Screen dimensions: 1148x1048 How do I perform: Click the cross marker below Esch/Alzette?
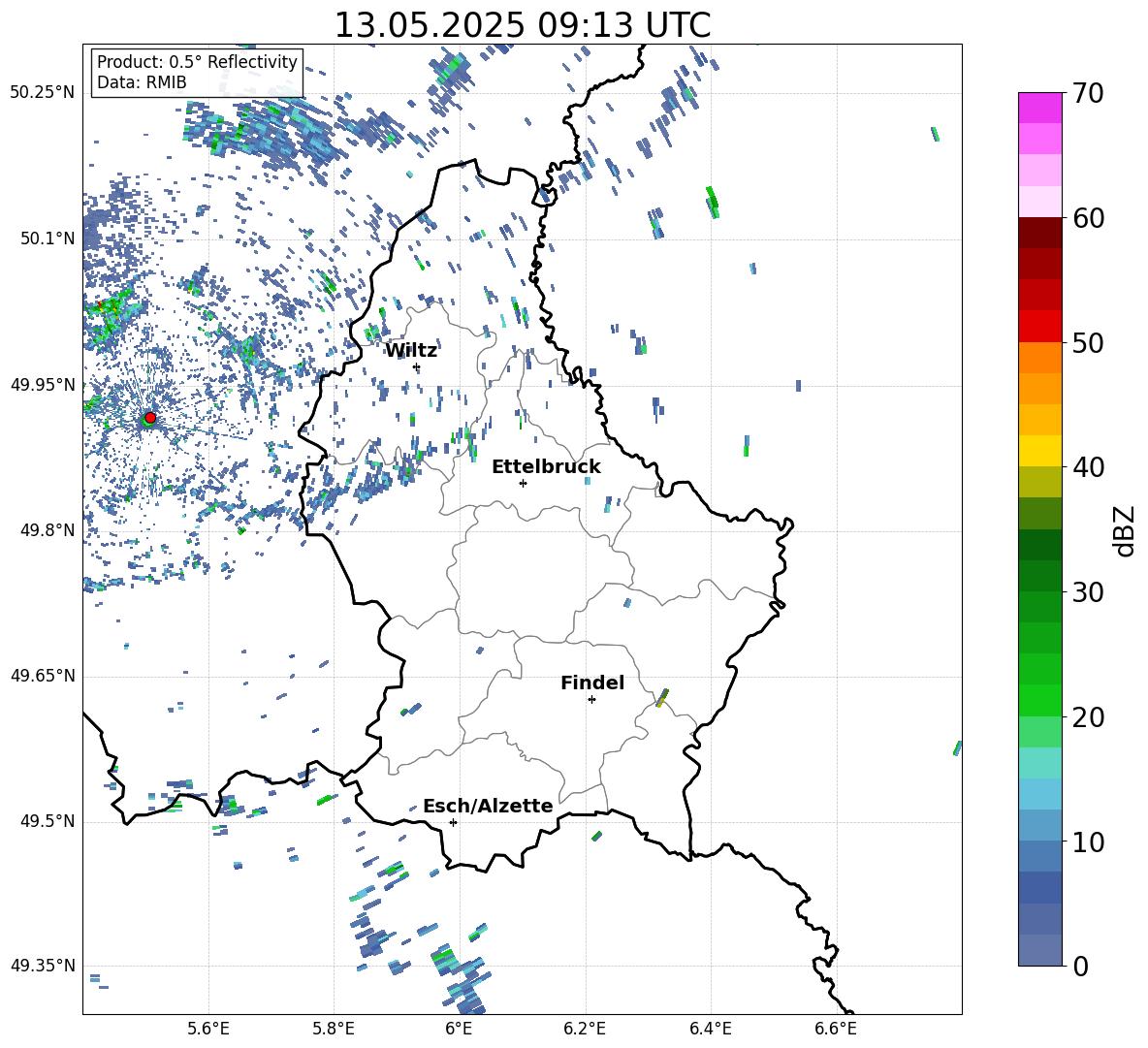pyautogui.click(x=453, y=822)
